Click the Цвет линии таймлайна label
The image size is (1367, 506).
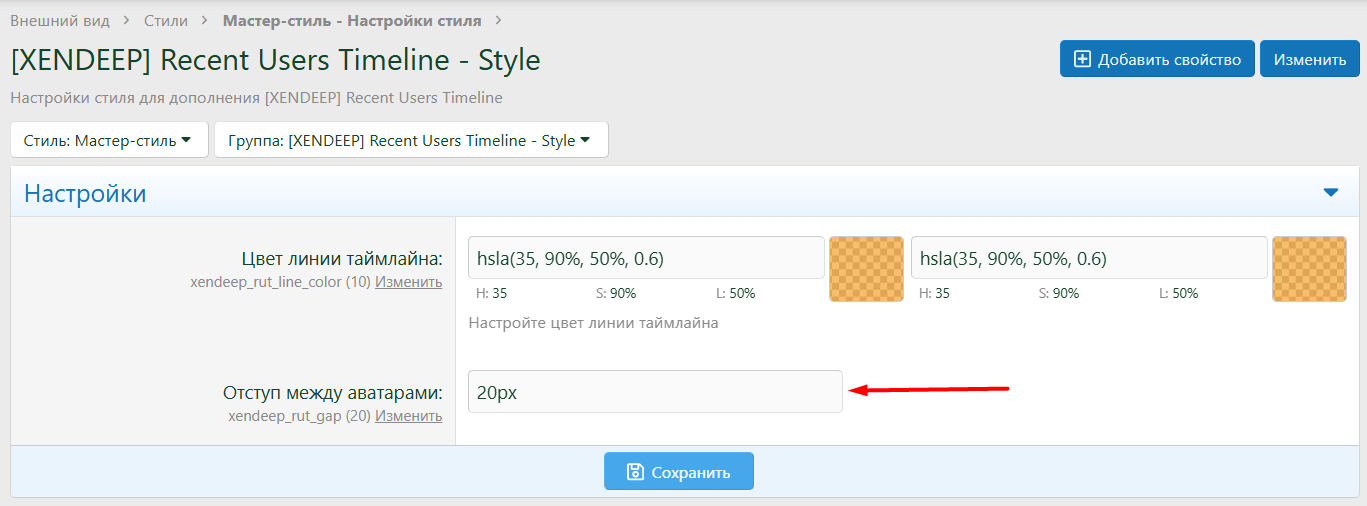click(x=342, y=260)
